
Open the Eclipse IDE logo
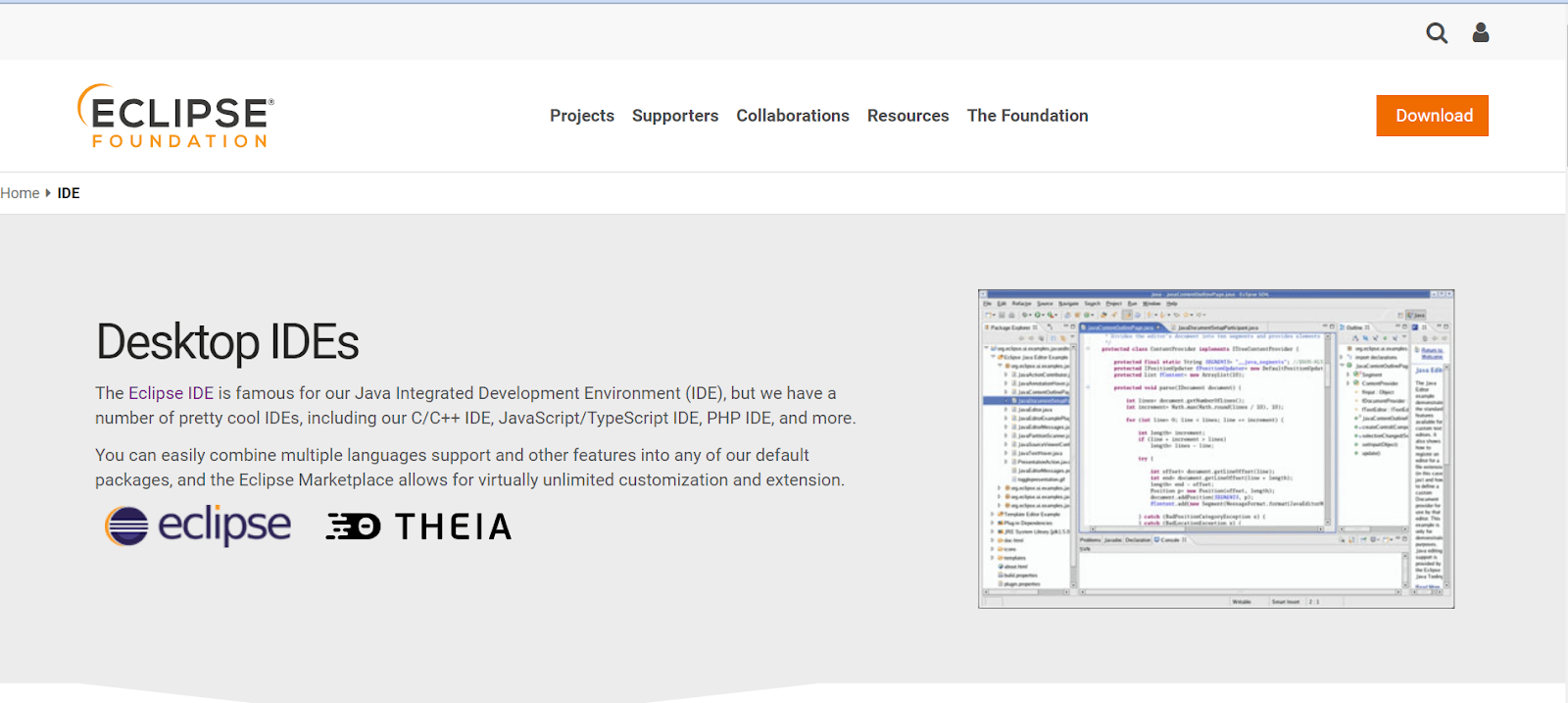click(x=198, y=526)
